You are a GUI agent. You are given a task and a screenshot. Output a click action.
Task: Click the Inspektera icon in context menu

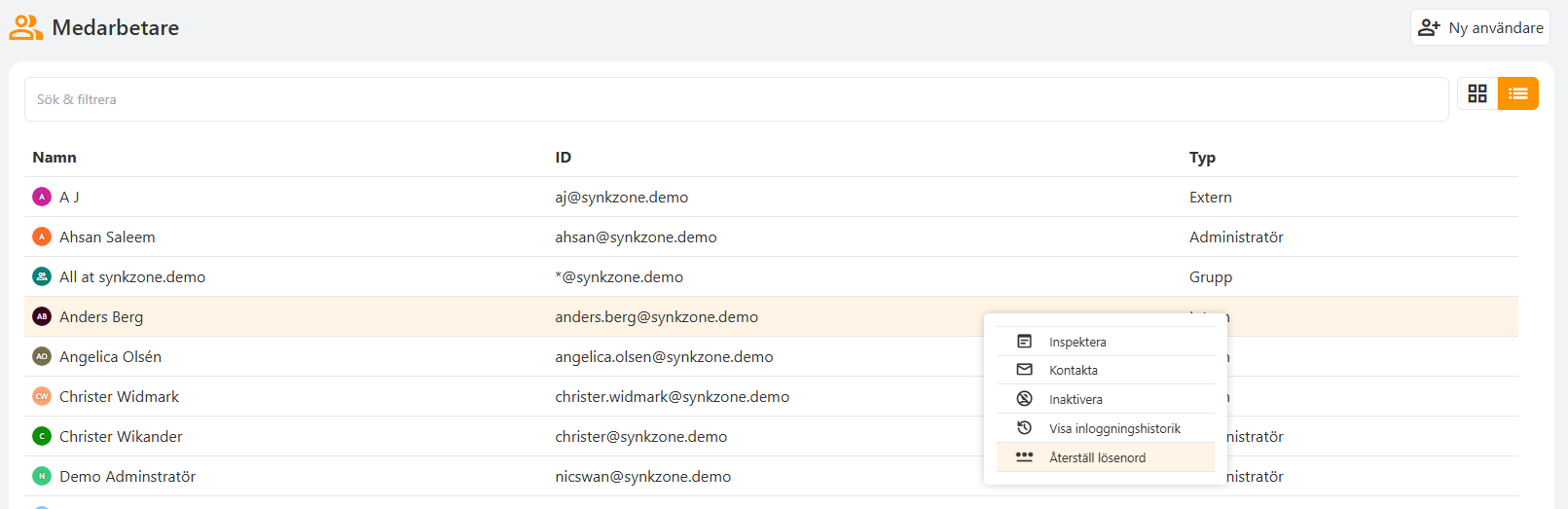[x=1024, y=342]
